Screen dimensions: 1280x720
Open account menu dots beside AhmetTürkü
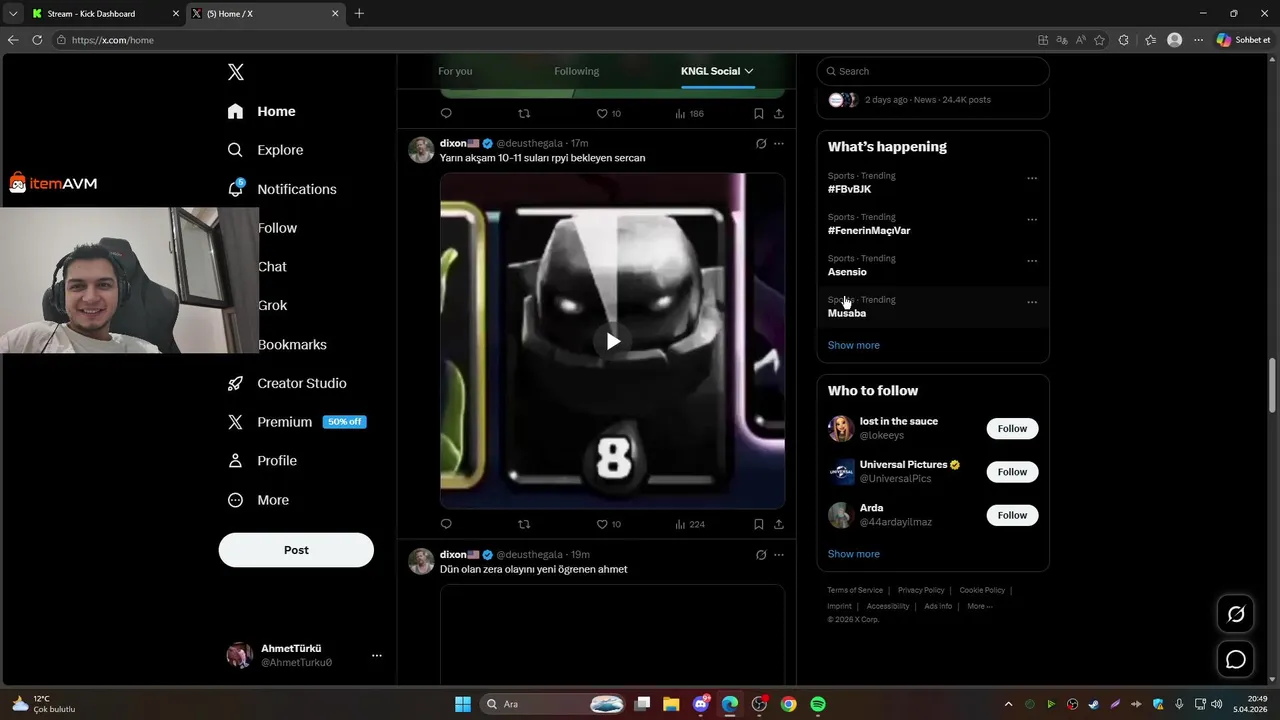coord(377,655)
